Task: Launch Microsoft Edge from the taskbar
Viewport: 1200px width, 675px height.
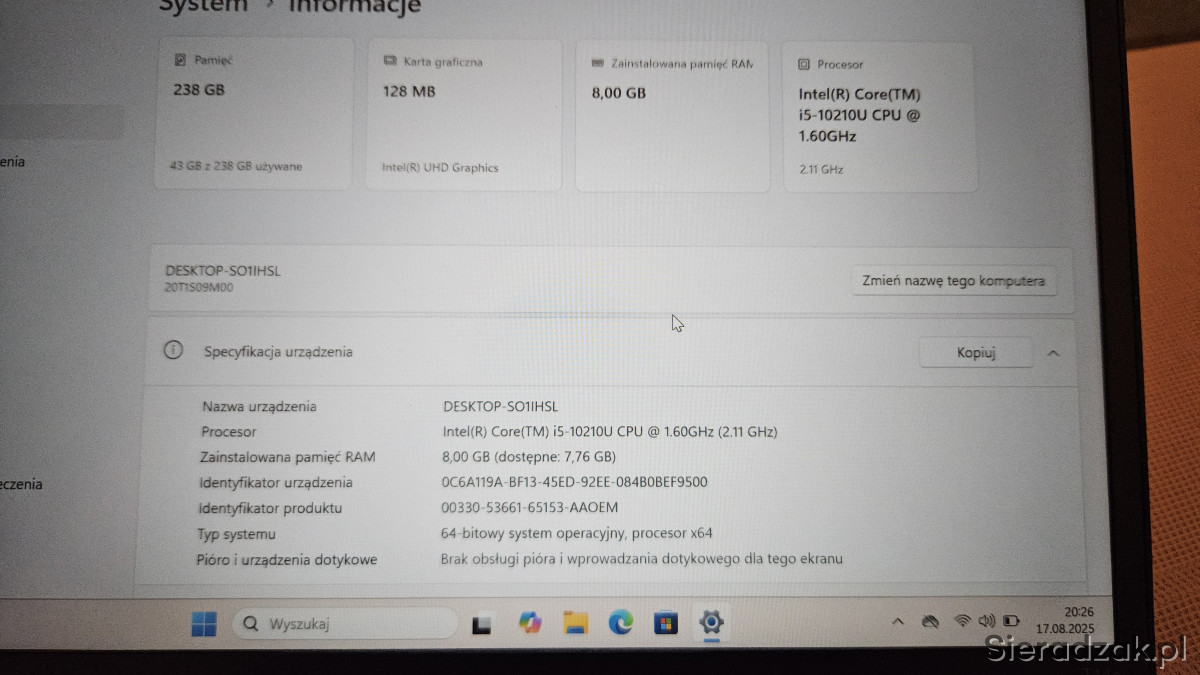Action: pos(621,624)
